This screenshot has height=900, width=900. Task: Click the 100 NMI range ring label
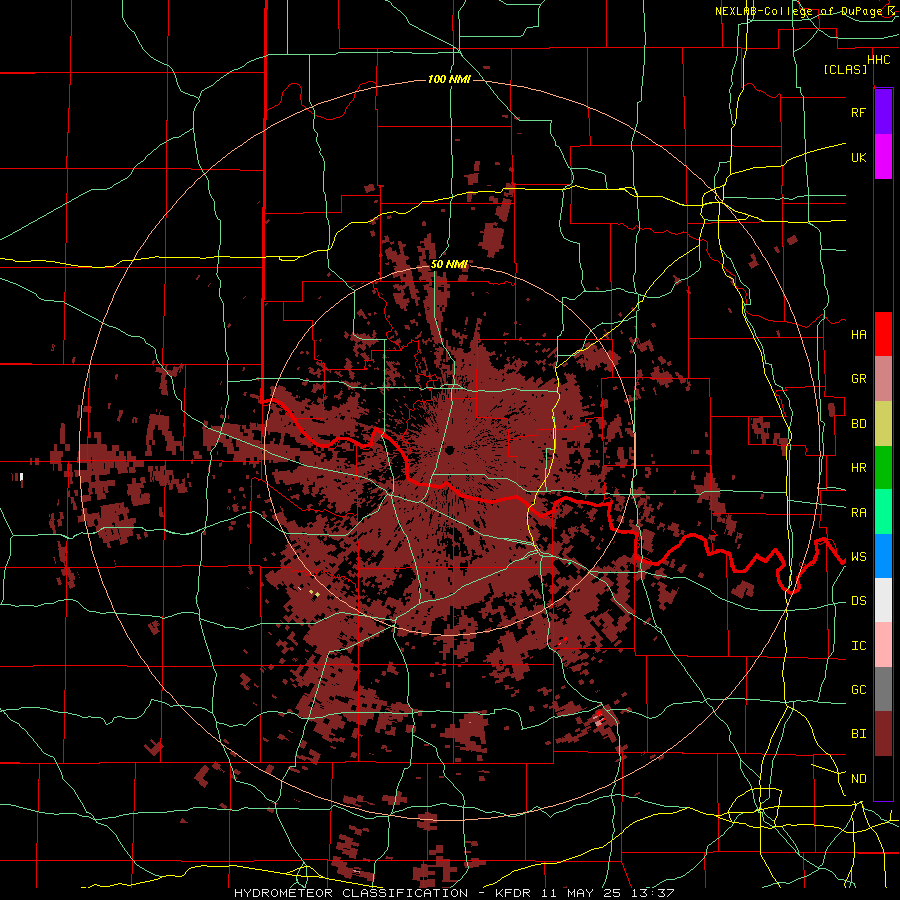[x=449, y=79]
